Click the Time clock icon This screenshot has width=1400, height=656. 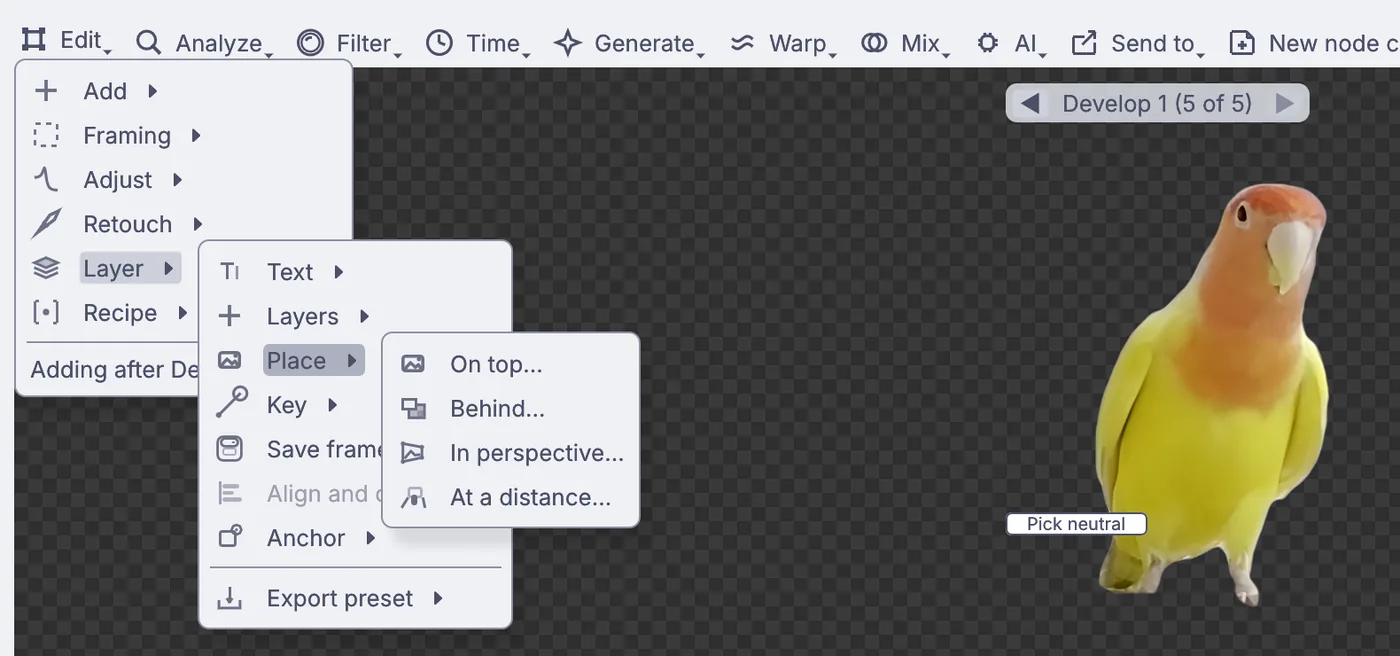[439, 43]
